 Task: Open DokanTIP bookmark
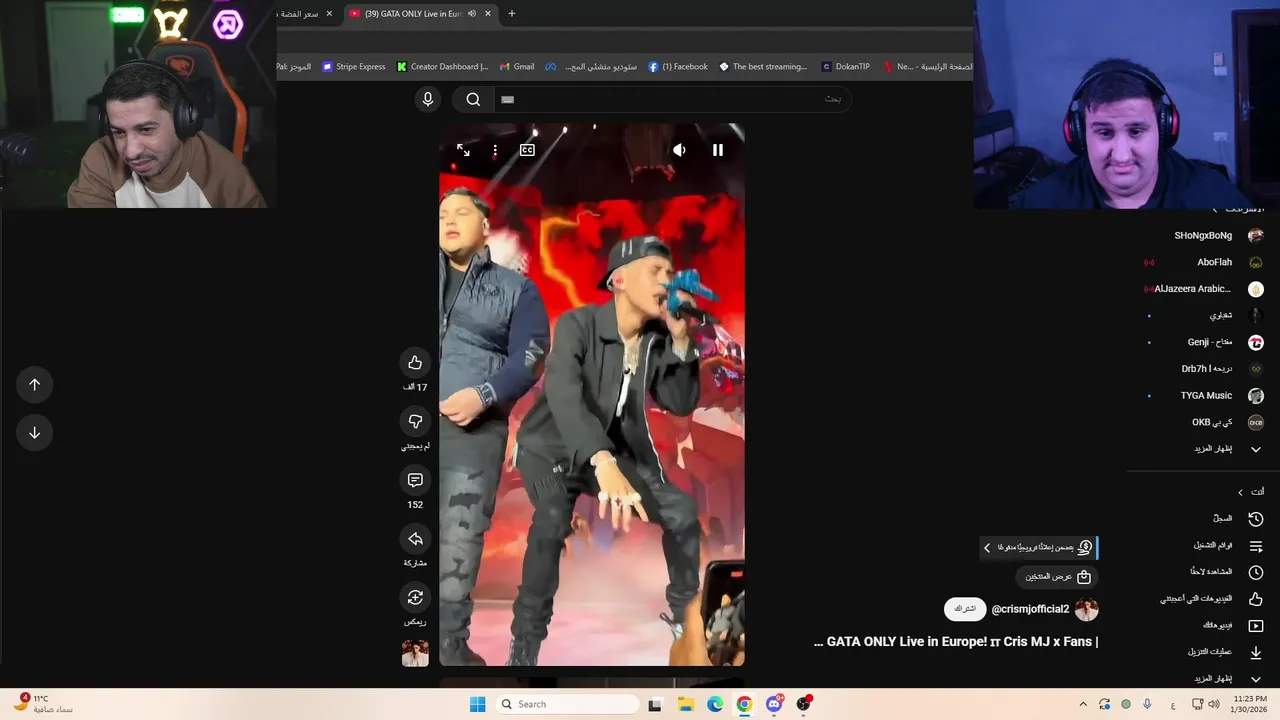coord(846,67)
